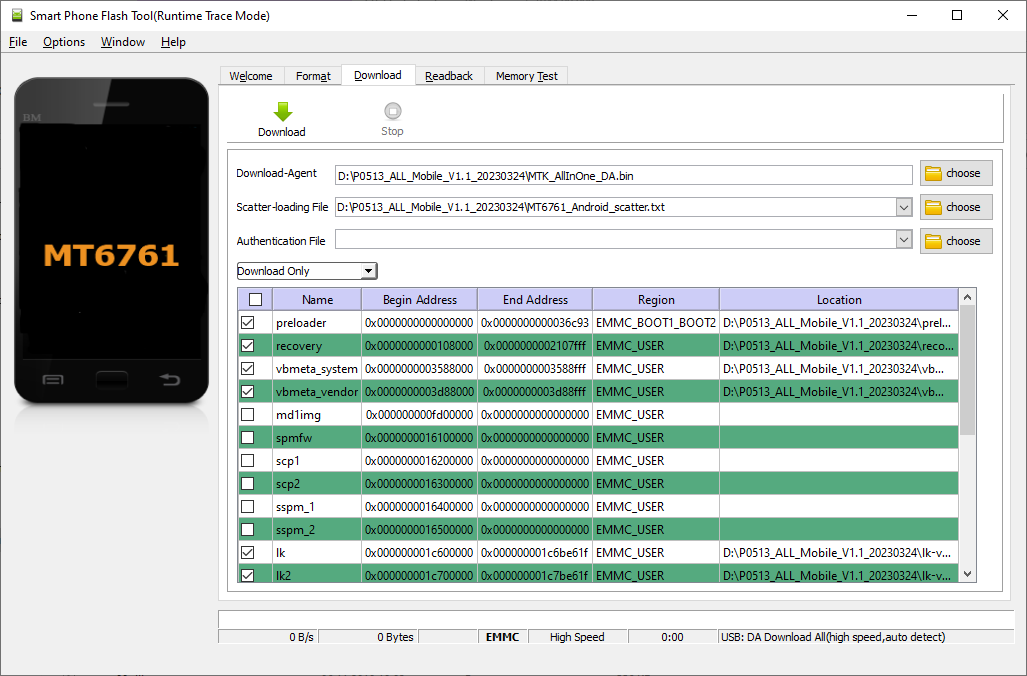Click the phone's home button graphic

point(111,380)
